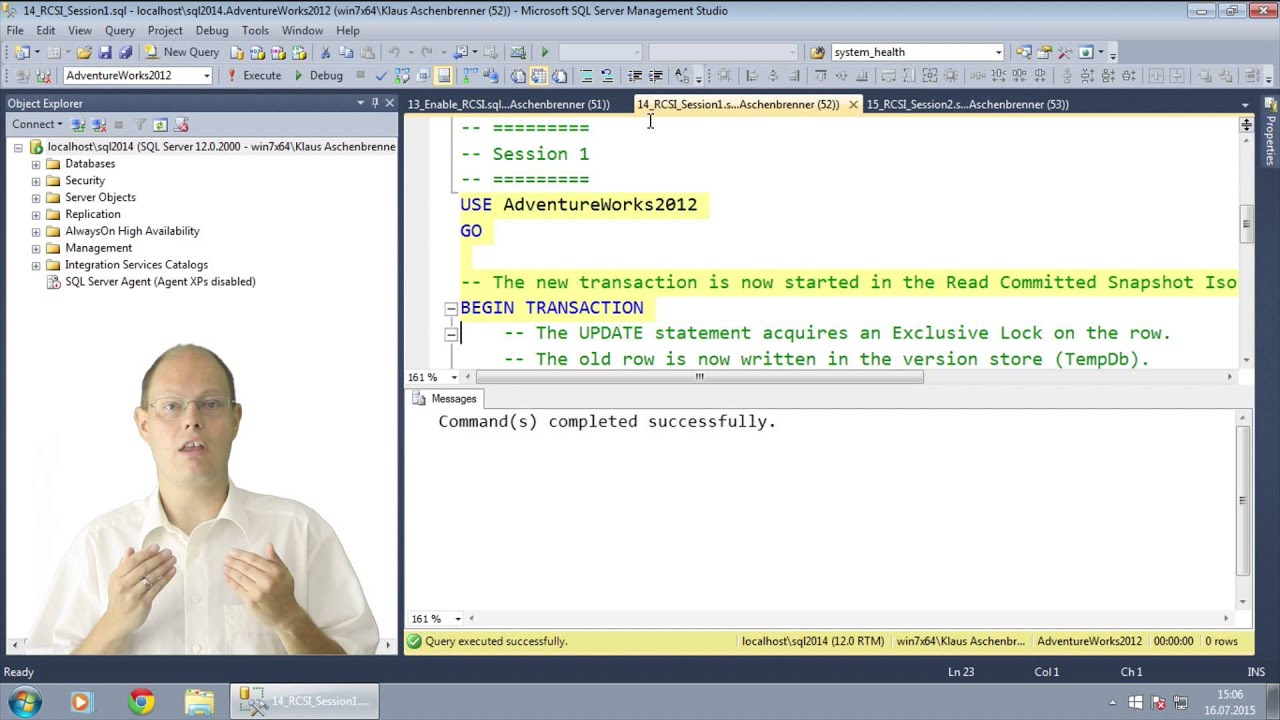Screen dimensions: 1280x720
Task: Open Google Chrome from the taskbar
Action: [141, 702]
